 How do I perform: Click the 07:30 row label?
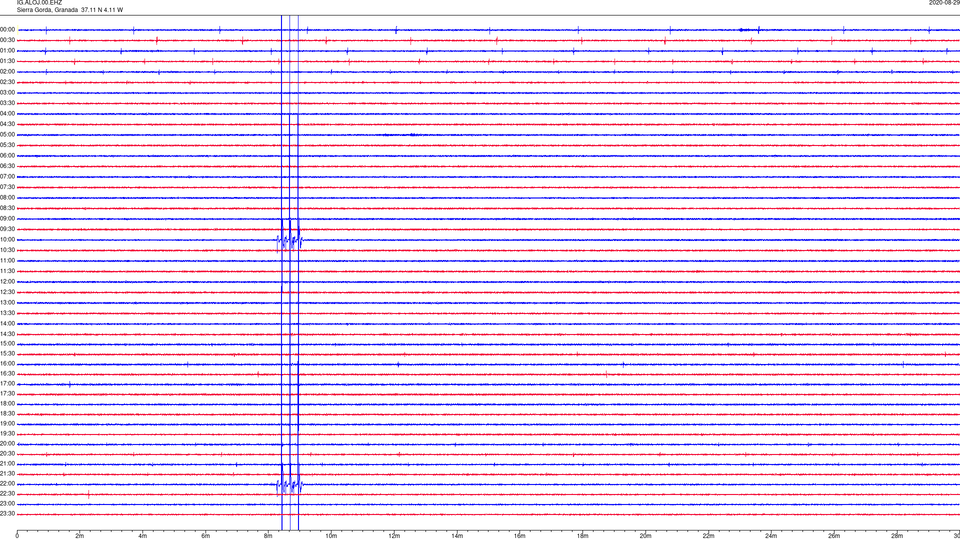point(7,187)
